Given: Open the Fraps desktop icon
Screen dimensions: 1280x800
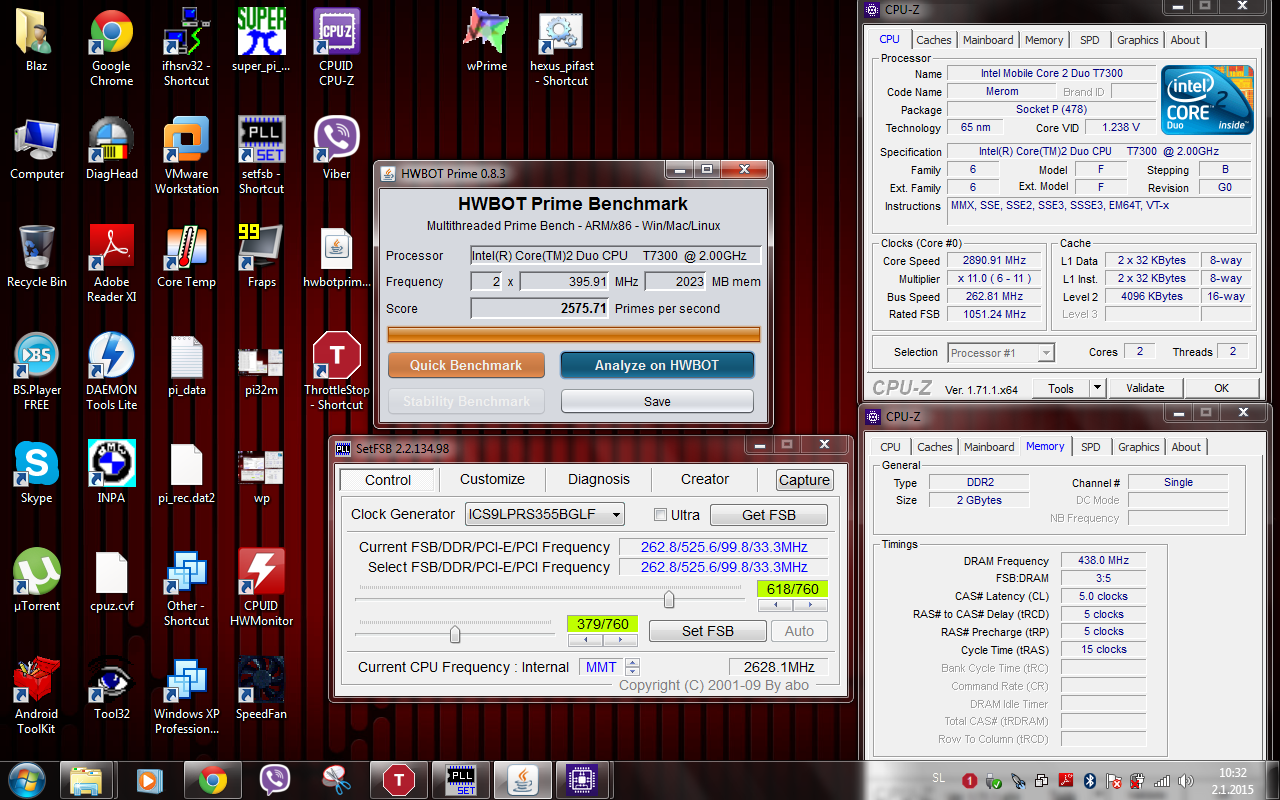Looking at the screenshot, I should (261, 256).
